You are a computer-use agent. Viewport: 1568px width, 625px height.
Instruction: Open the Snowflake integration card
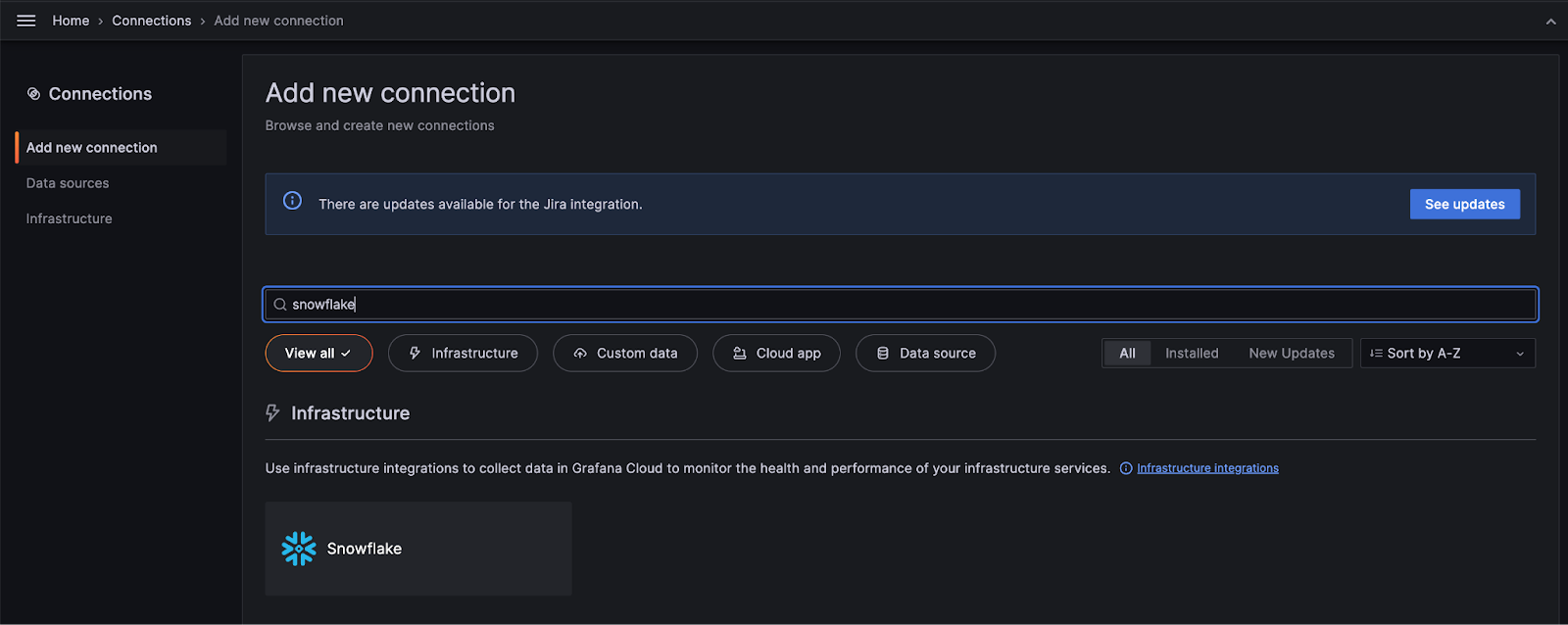(x=418, y=549)
